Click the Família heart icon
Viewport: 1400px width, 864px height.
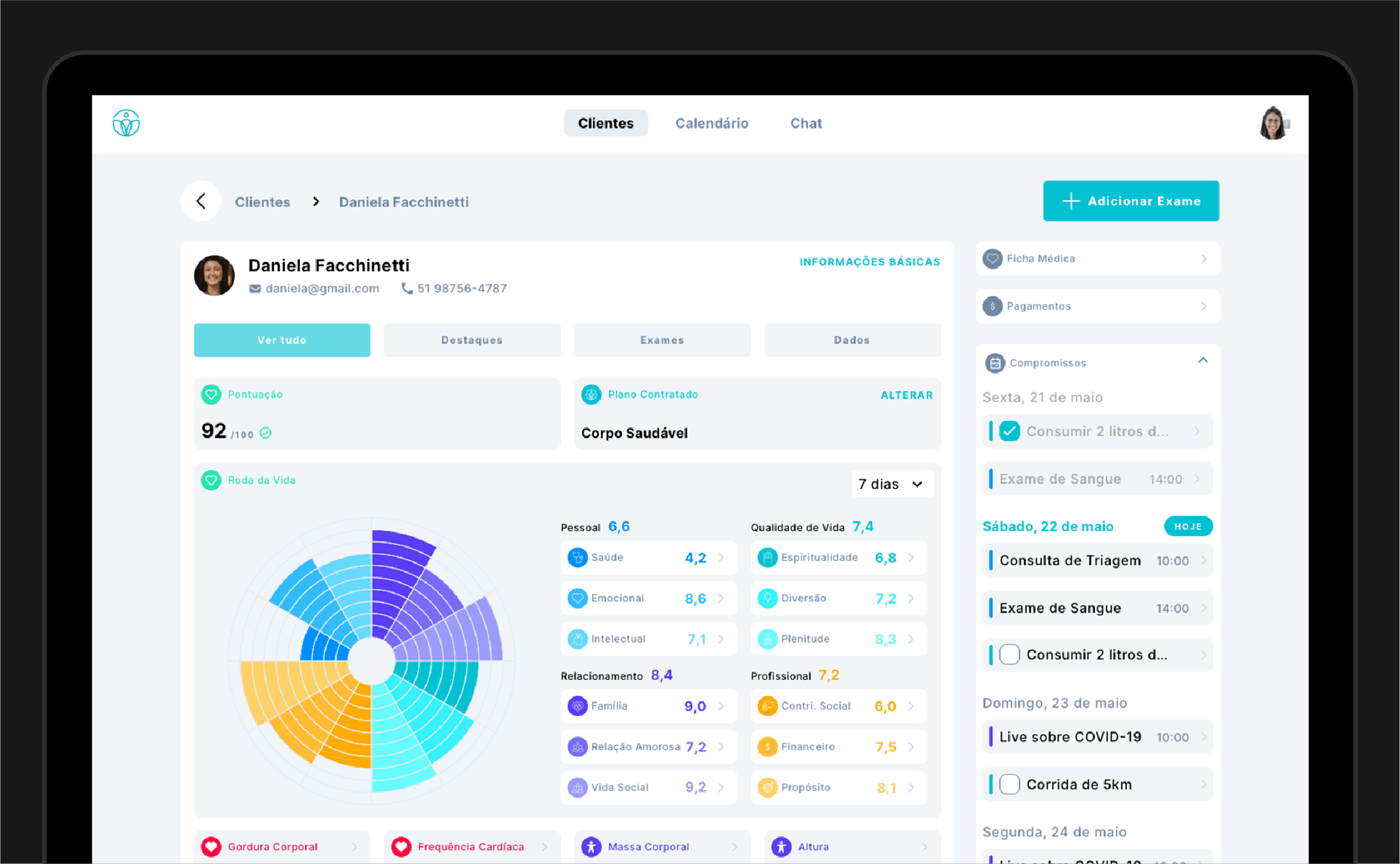point(577,706)
